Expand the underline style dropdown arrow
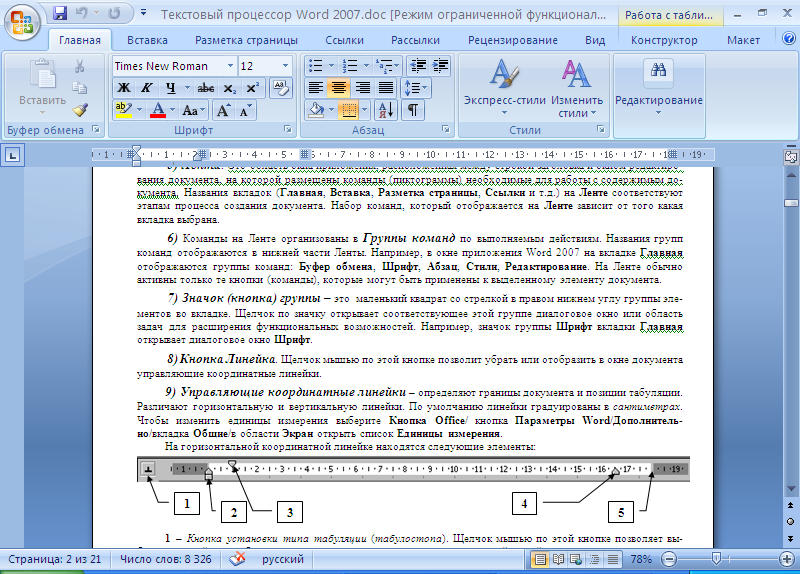The width and height of the screenshot is (800, 574). pos(187,88)
